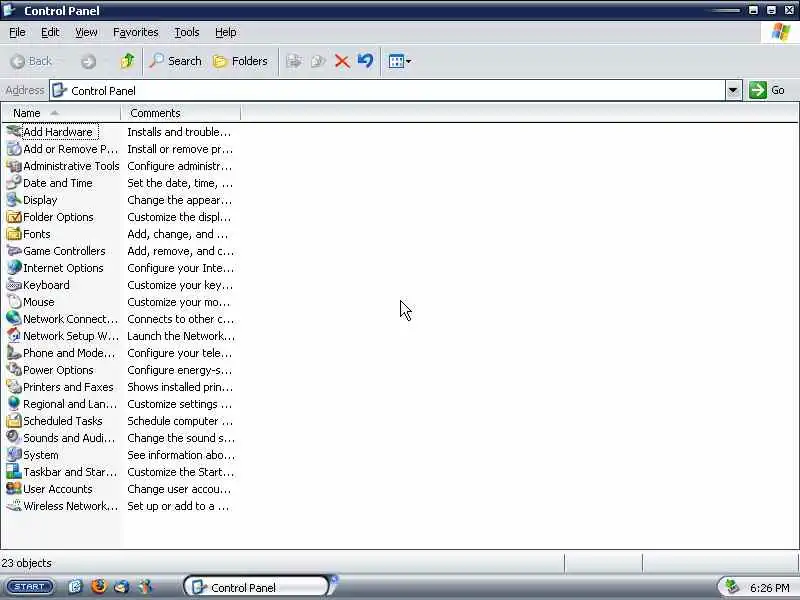
Task: Click the Copy To toolbar icon
Action: point(318,62)
